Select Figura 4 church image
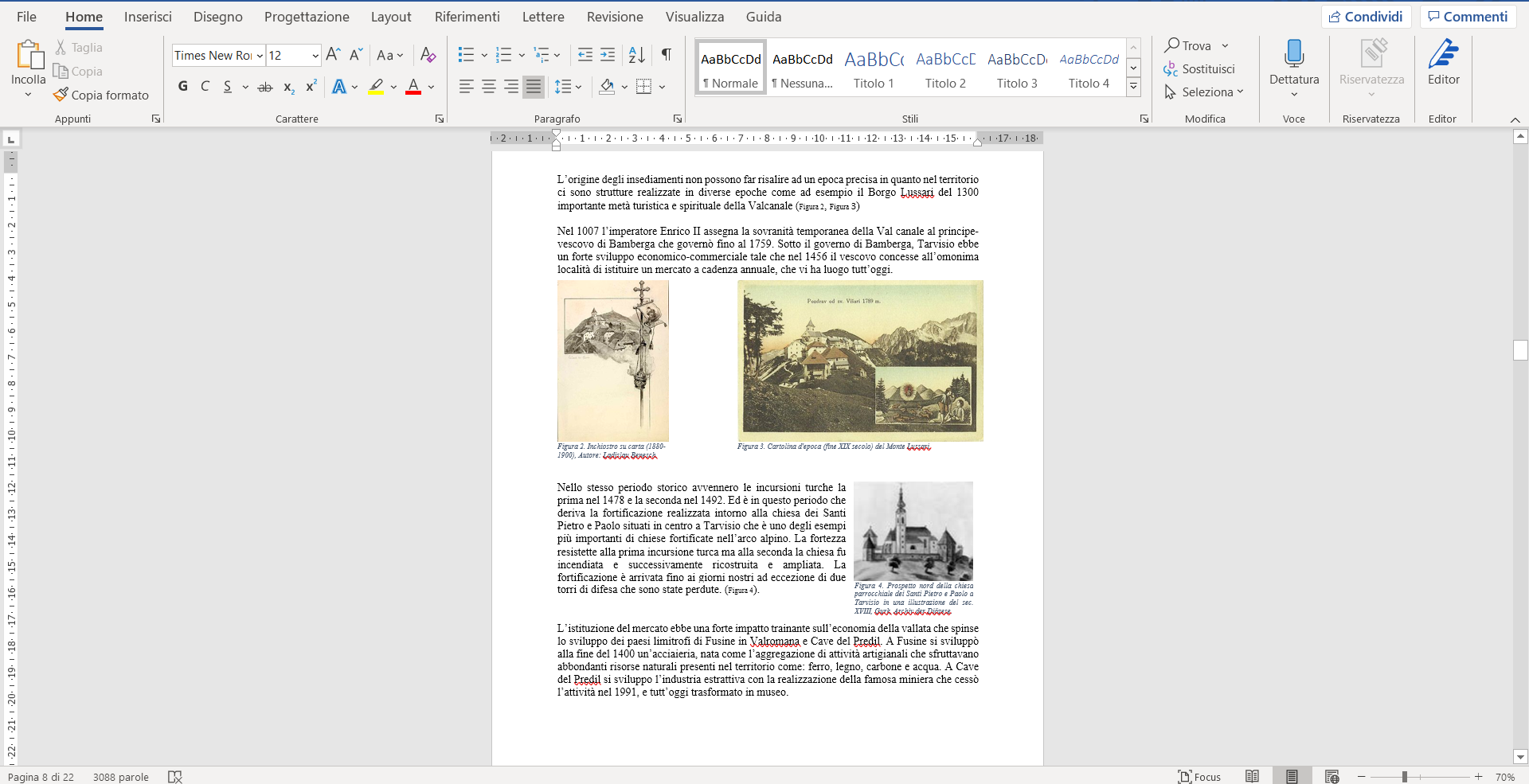 pos(913,531)
